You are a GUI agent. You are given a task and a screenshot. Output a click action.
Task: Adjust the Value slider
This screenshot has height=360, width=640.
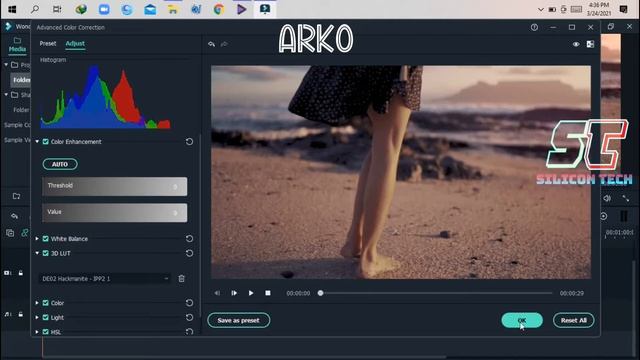pyautogui.click(x=115, y=213)
